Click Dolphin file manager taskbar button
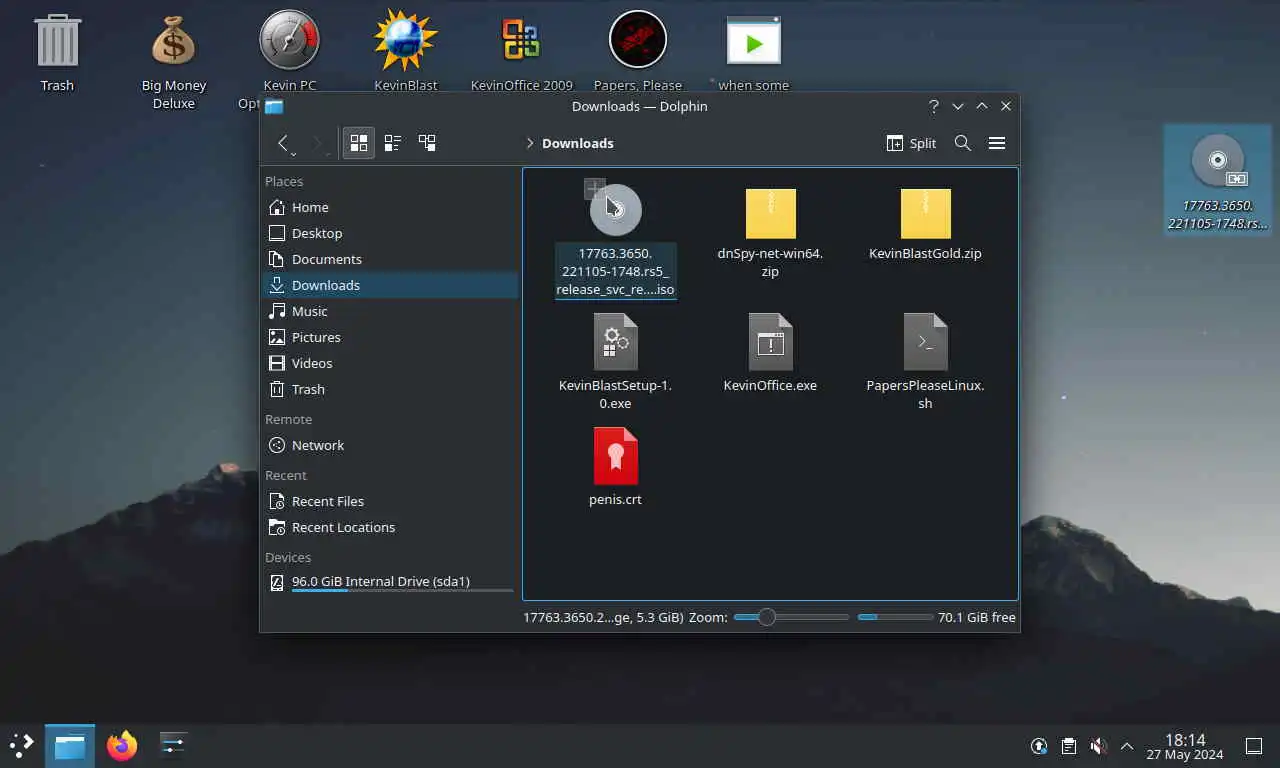The image size is (1280, 768). (x=69, y=745)
